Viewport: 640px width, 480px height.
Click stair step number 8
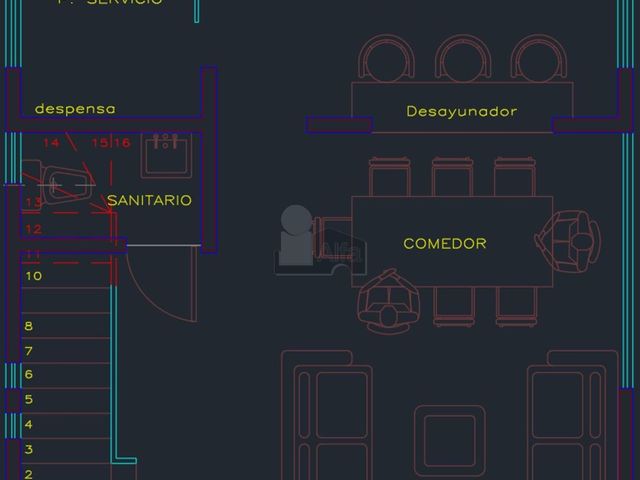pos(29,326)
